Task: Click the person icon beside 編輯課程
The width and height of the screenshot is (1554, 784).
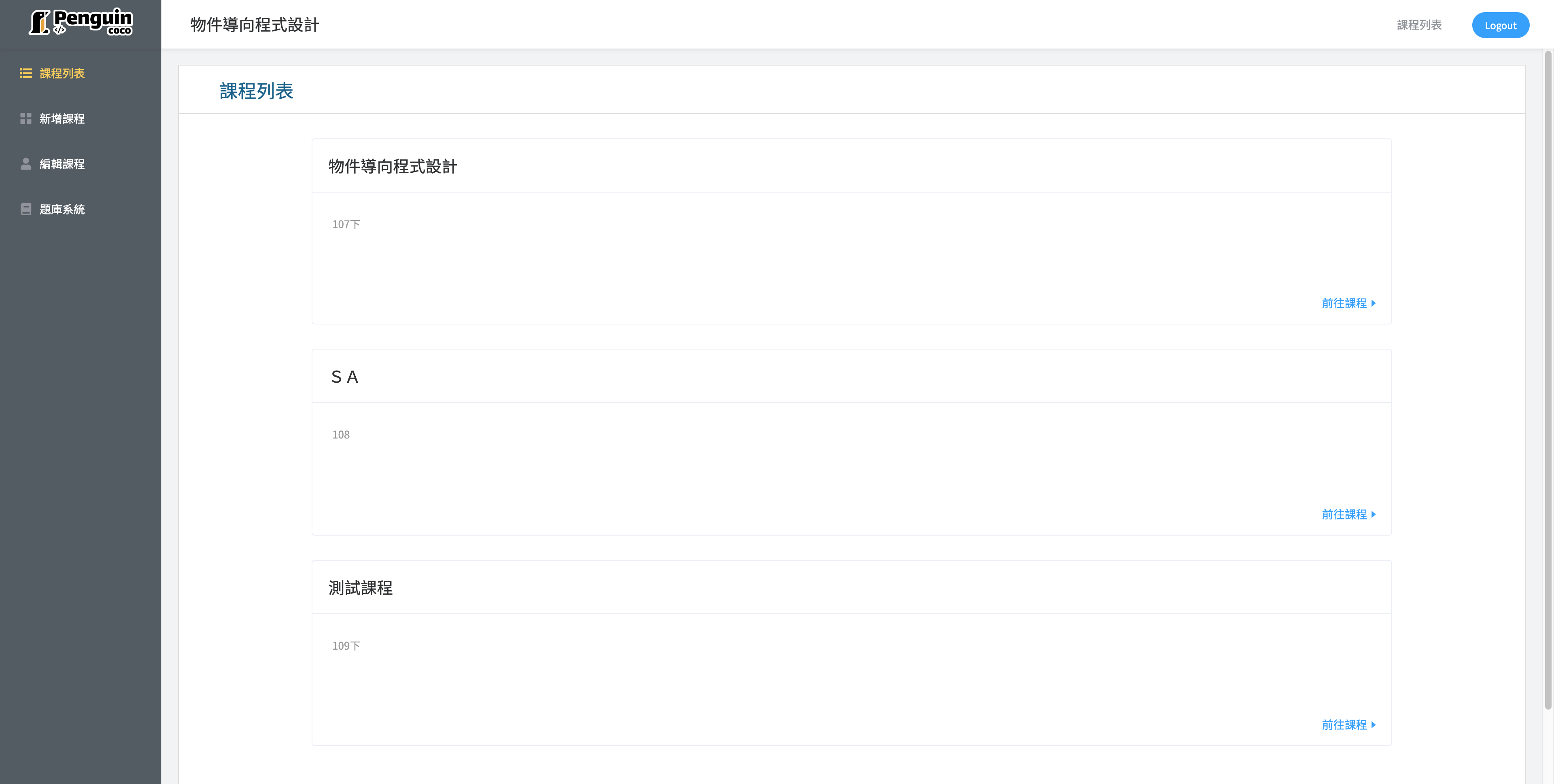Action: 25,163
